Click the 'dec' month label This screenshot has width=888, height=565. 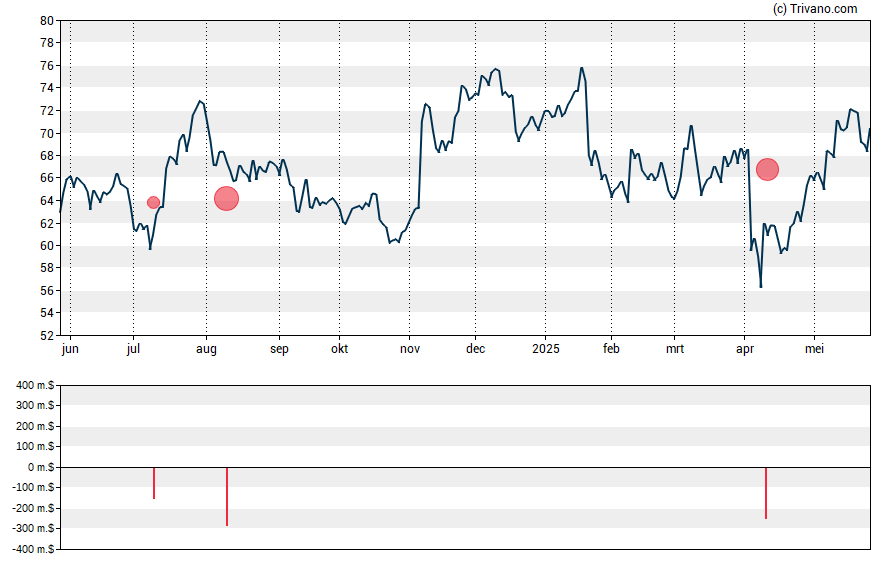(476, 349)
